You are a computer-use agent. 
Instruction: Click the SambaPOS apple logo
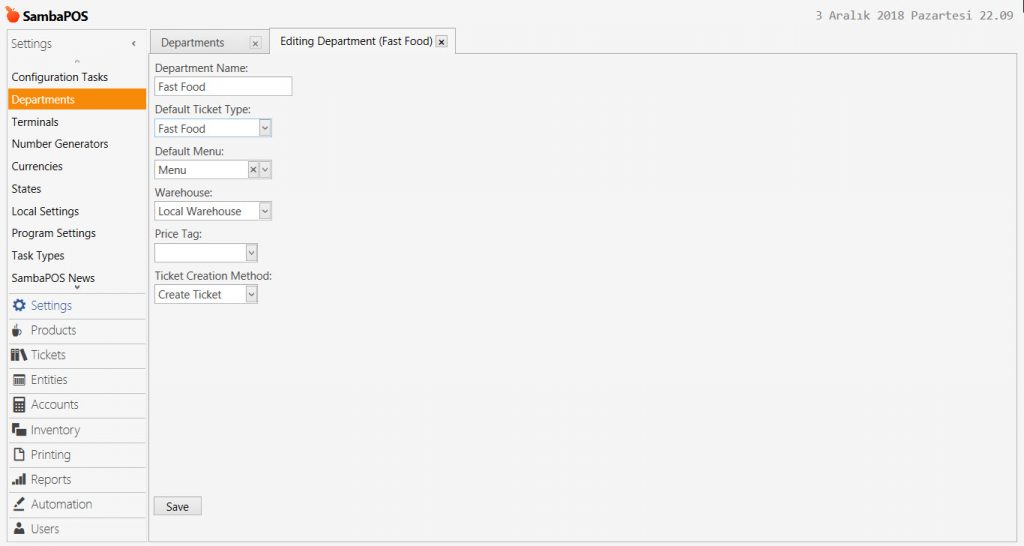click(12, 14)
